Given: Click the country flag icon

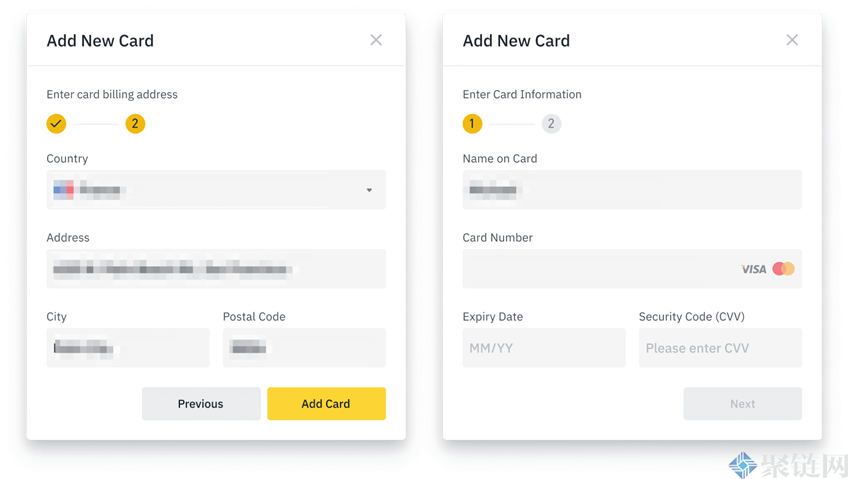Looking at the screenshot, I should [63, 189].
